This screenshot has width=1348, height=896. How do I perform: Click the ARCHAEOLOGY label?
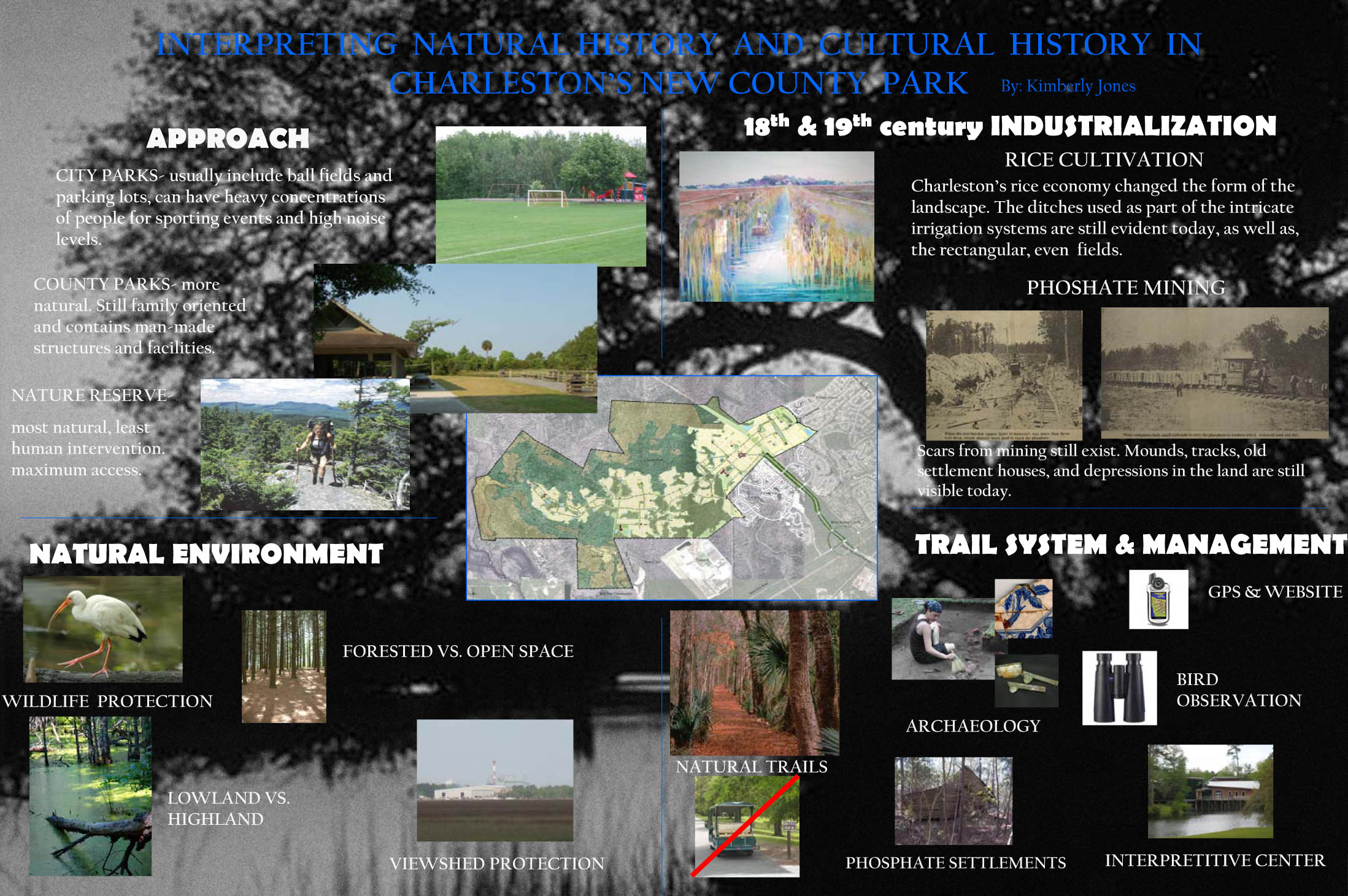point(973,726)
